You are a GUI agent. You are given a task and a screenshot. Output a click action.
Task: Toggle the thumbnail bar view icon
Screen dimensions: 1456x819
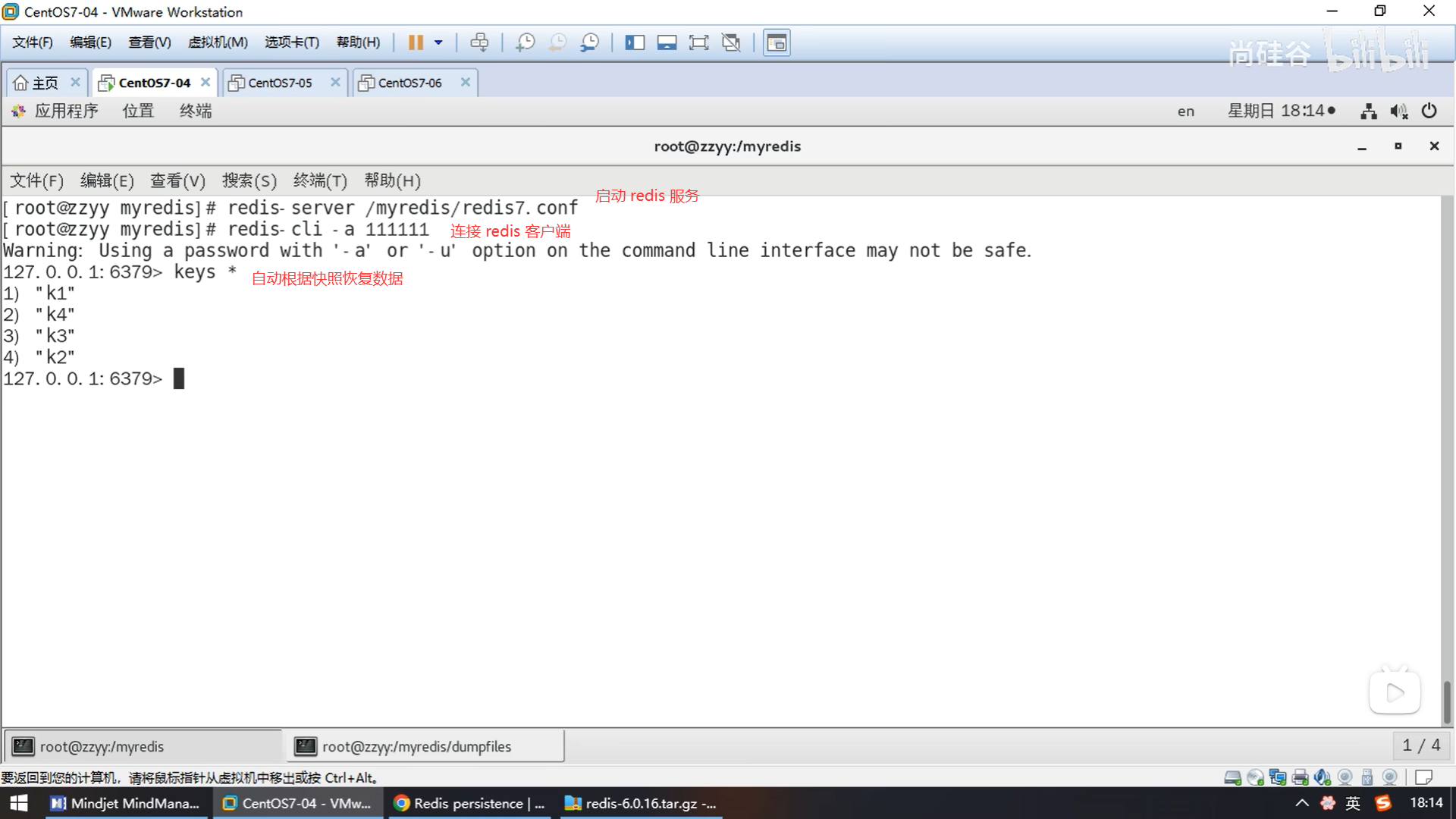click(x=667, y=42)
